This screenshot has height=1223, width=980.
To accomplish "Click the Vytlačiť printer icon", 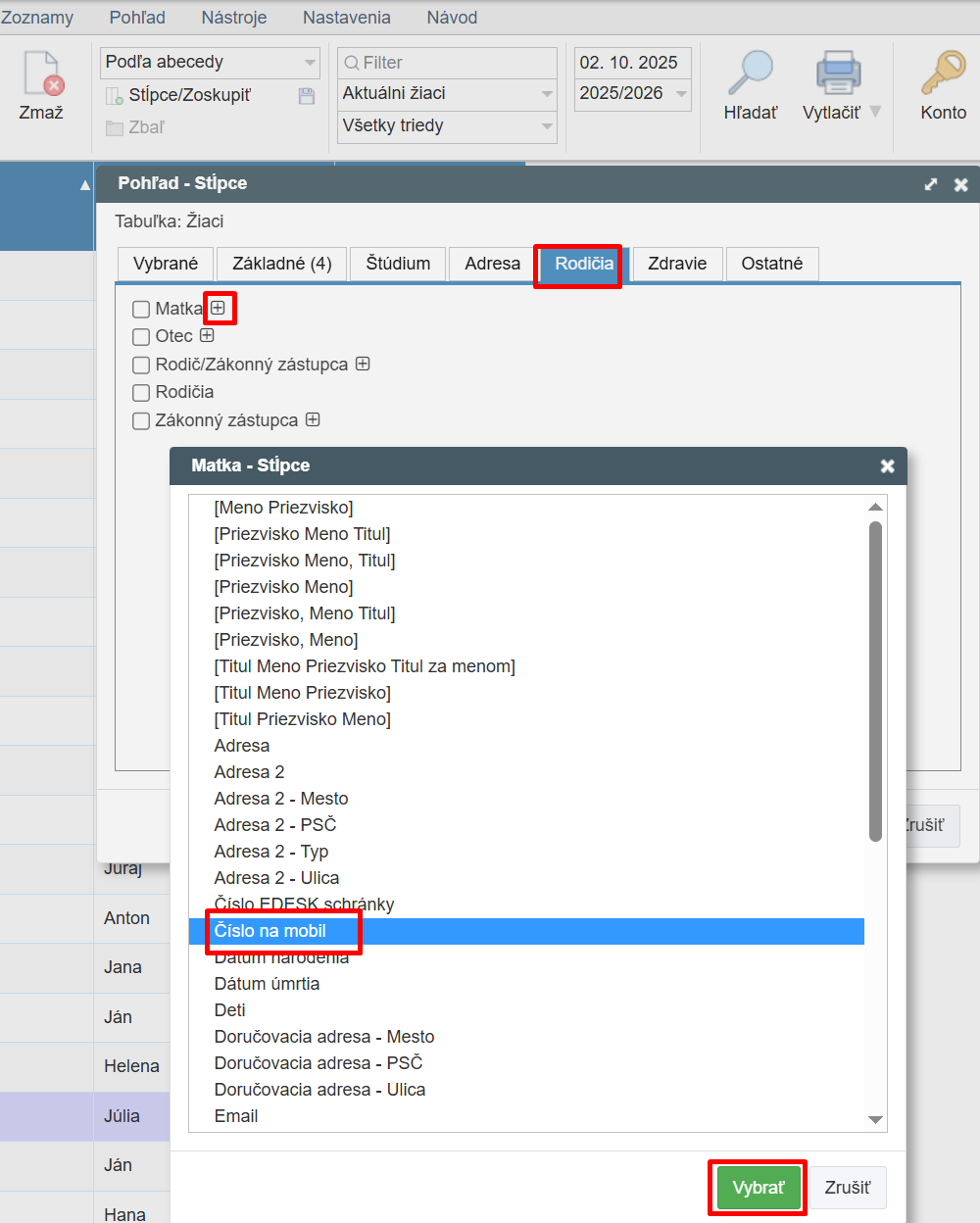I will click(x=838, y=74).
